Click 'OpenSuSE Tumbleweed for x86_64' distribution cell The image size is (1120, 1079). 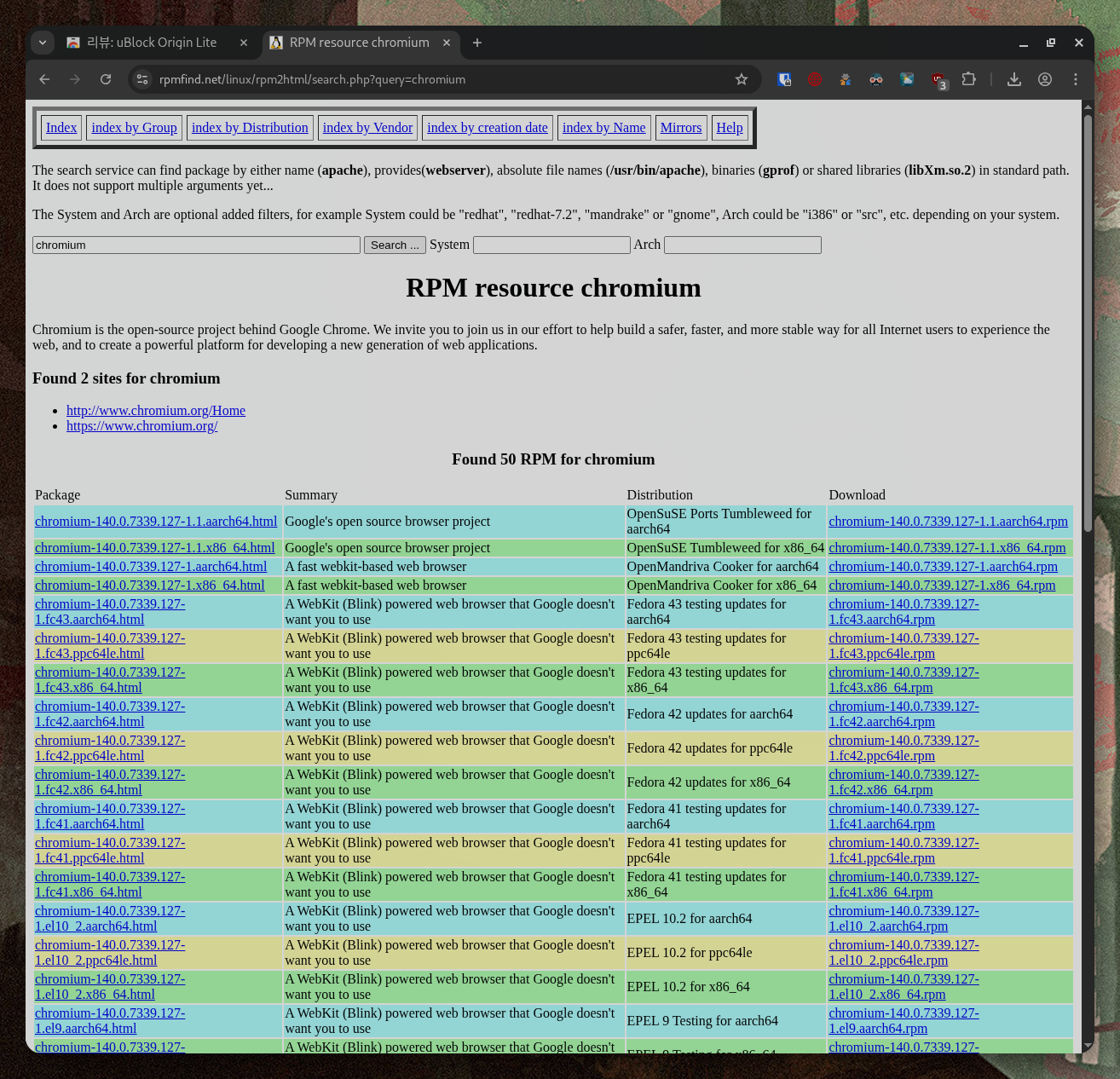click(x=725, y=548)
